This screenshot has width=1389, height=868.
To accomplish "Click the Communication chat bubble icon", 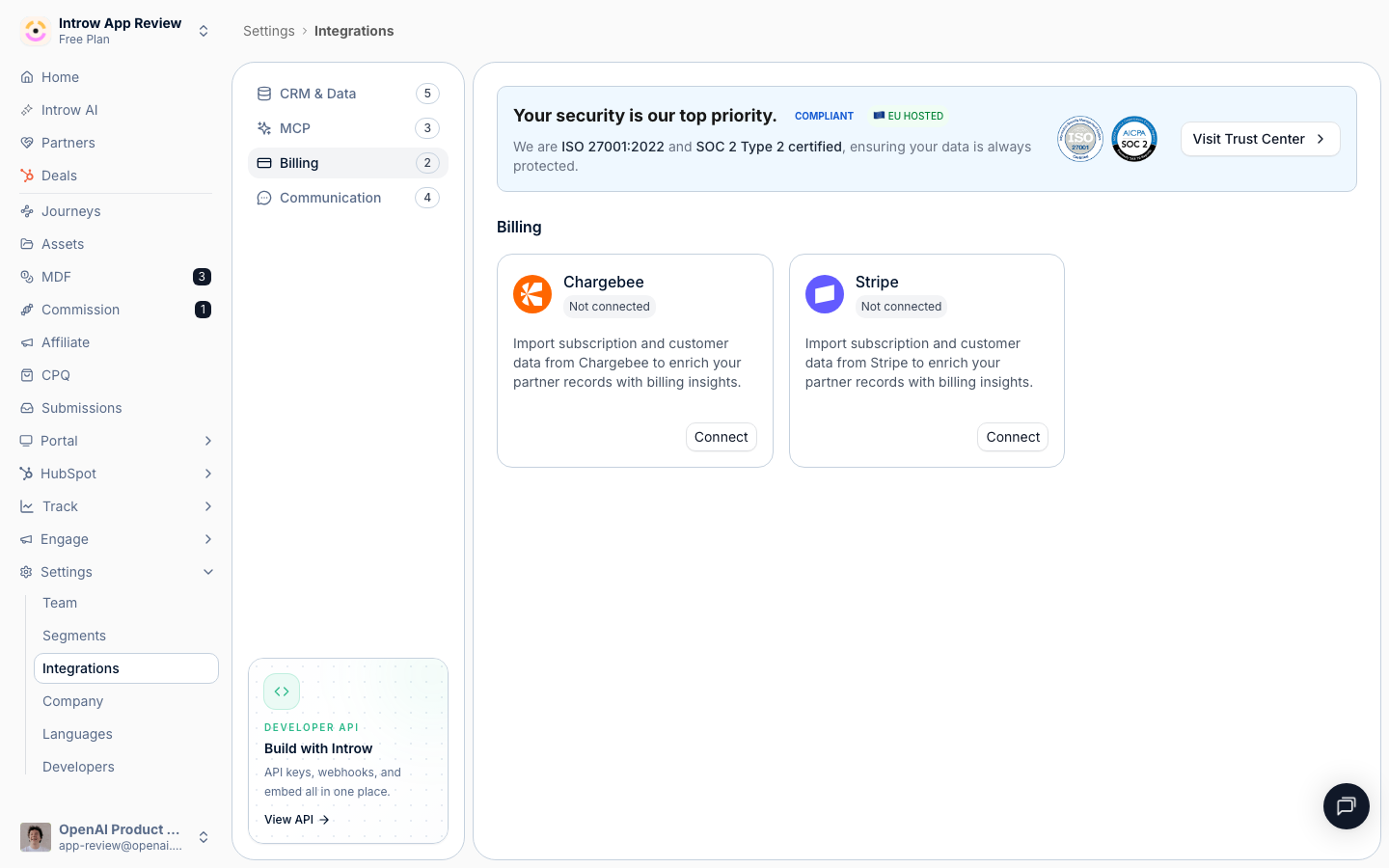I will tap(264, 198).
